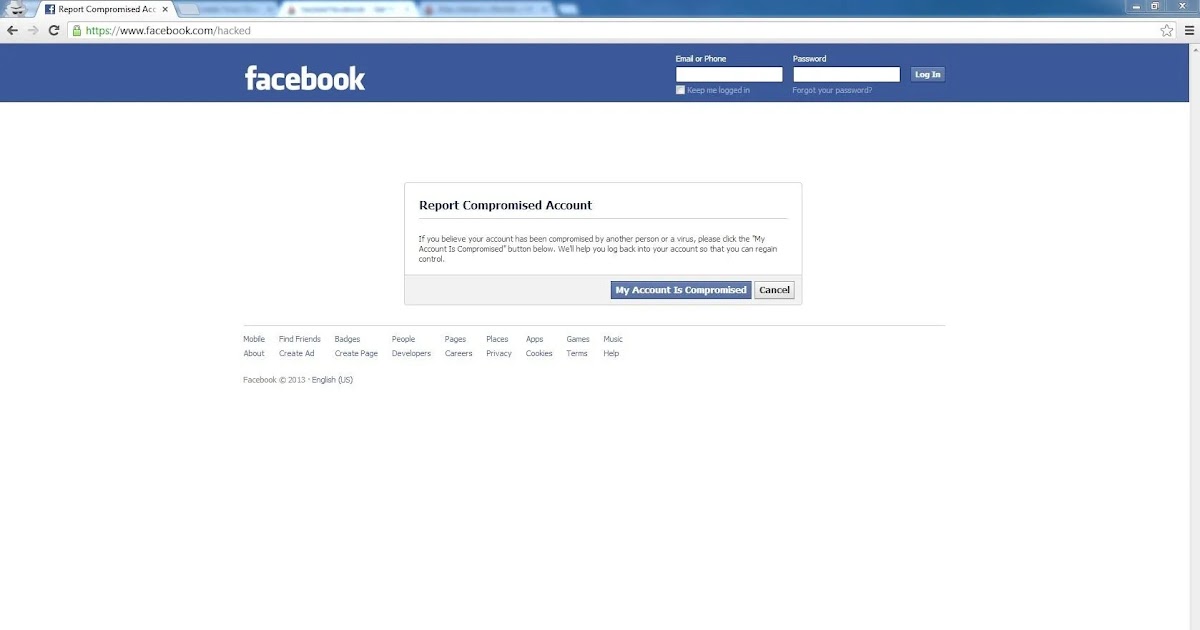The width and height of the screenshot is (1200, 630).
Task: Reload the page with the refresh icon
Action: [54, 31]
